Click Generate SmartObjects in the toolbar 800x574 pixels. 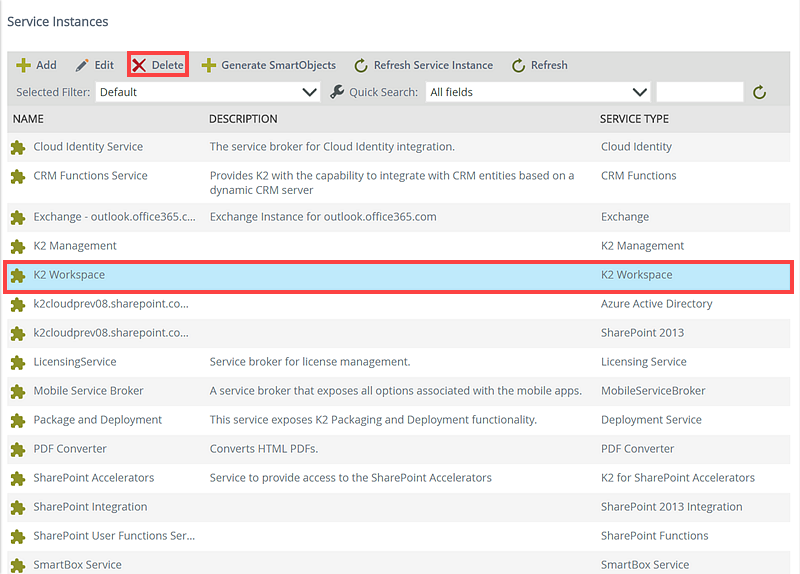point(269,65)
